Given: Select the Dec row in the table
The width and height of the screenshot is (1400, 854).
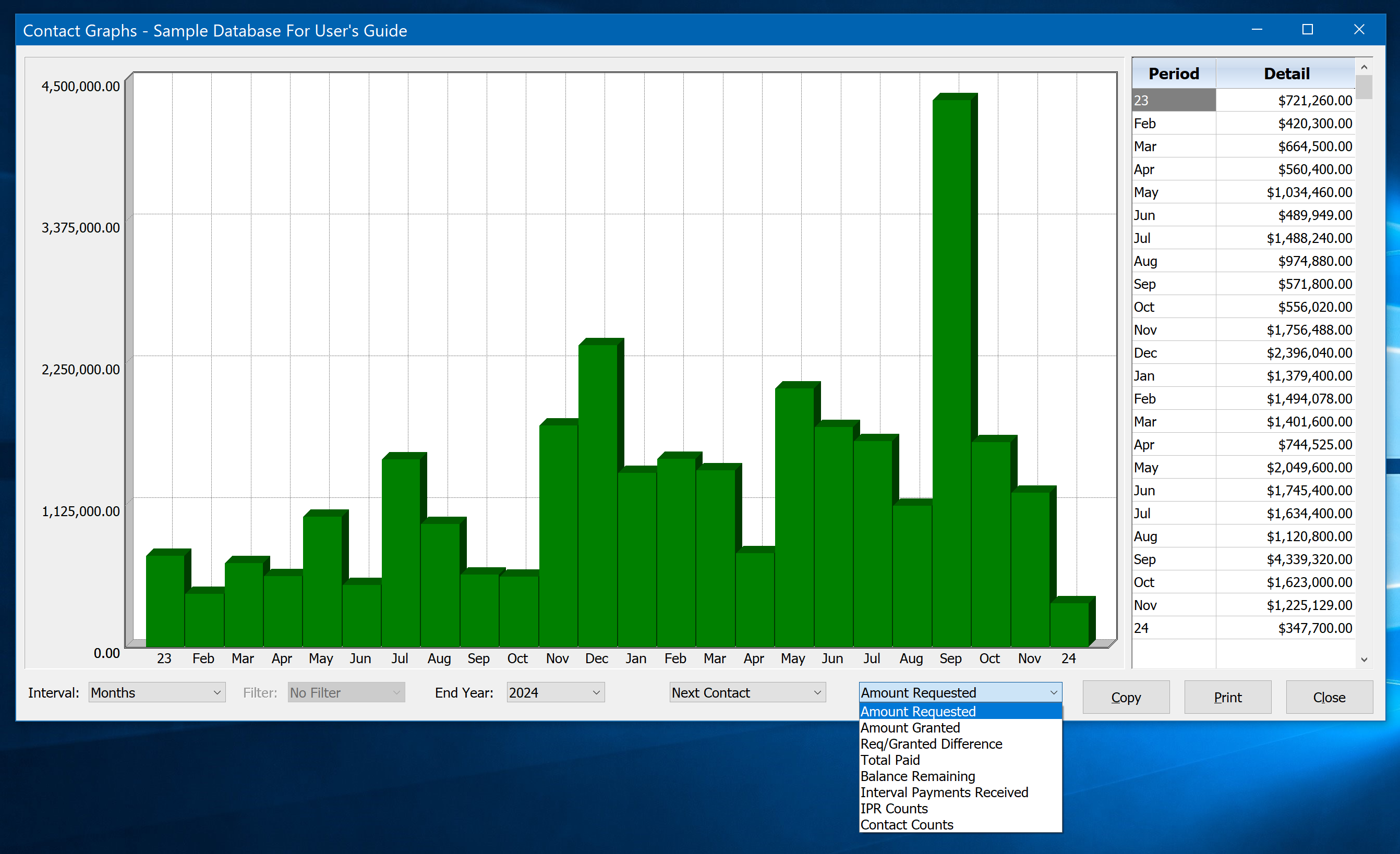Looking at the screenshot, I should pos(1244,352).
